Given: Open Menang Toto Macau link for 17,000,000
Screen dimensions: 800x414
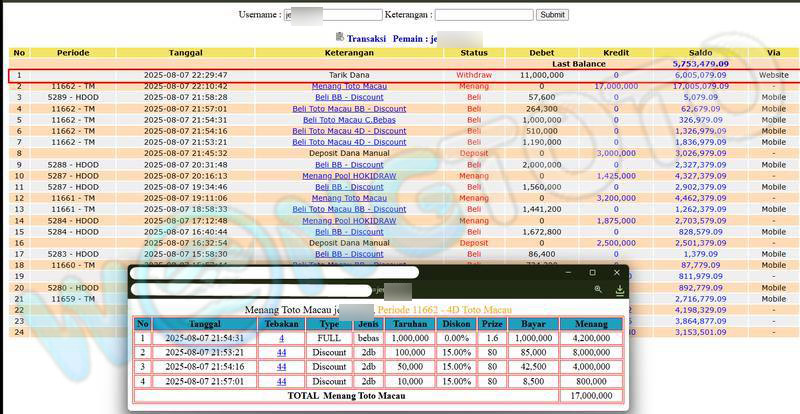Looking at the screenshot, I should pos(349,86).
